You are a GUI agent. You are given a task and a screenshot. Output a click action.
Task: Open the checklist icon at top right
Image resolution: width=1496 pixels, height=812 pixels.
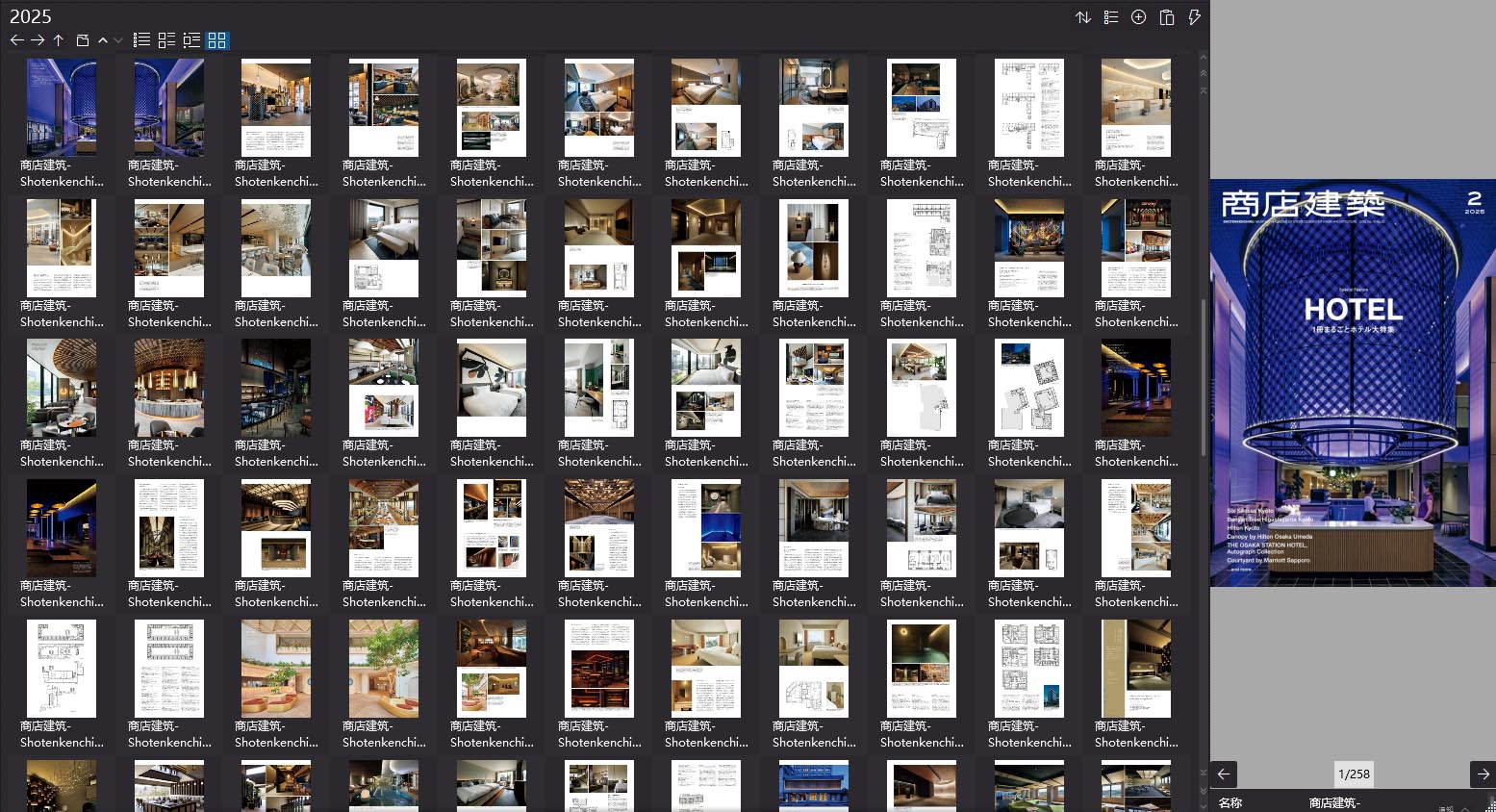(x=1111, y=17)
